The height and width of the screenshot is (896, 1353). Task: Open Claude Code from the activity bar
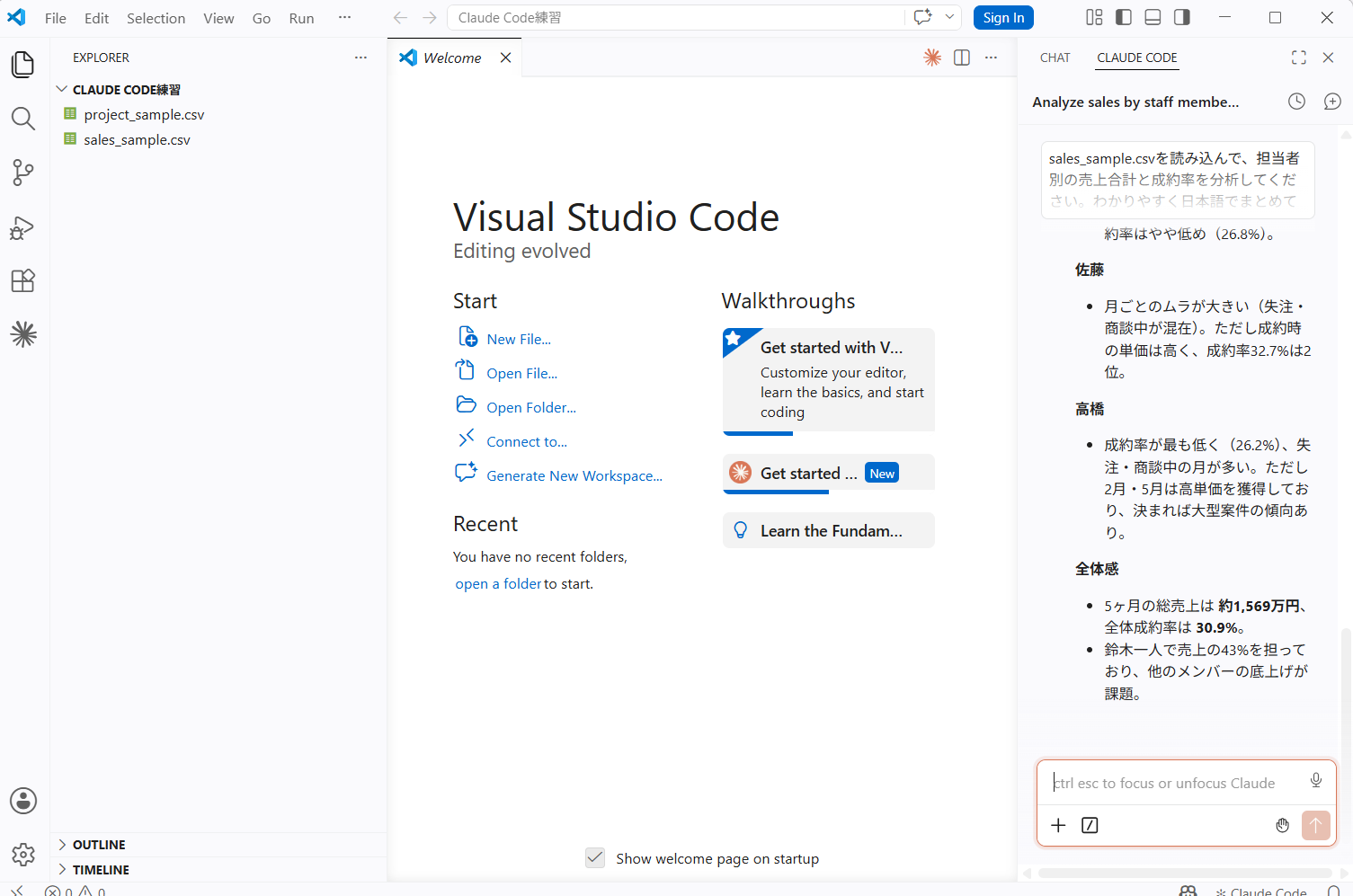pos(23,334)
